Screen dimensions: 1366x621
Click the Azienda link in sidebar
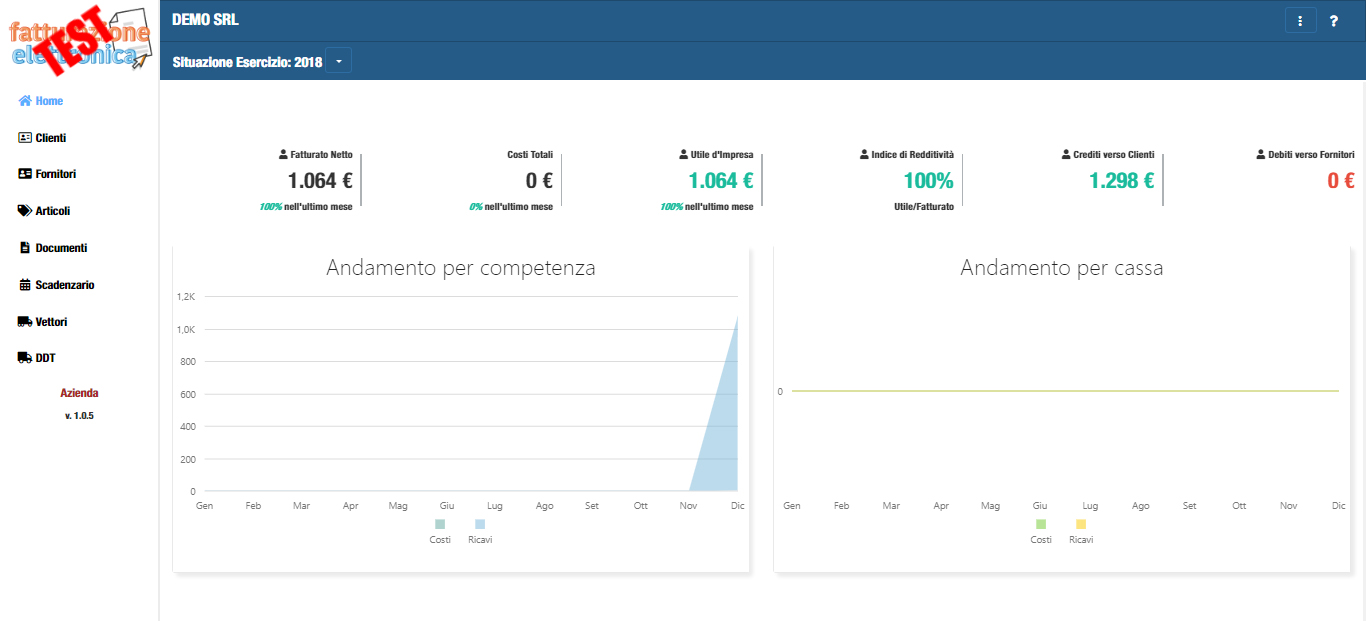point(79,393)
